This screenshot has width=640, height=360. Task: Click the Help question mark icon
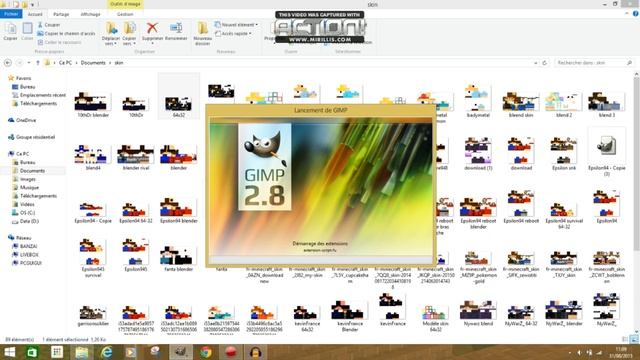pos(635,14)
